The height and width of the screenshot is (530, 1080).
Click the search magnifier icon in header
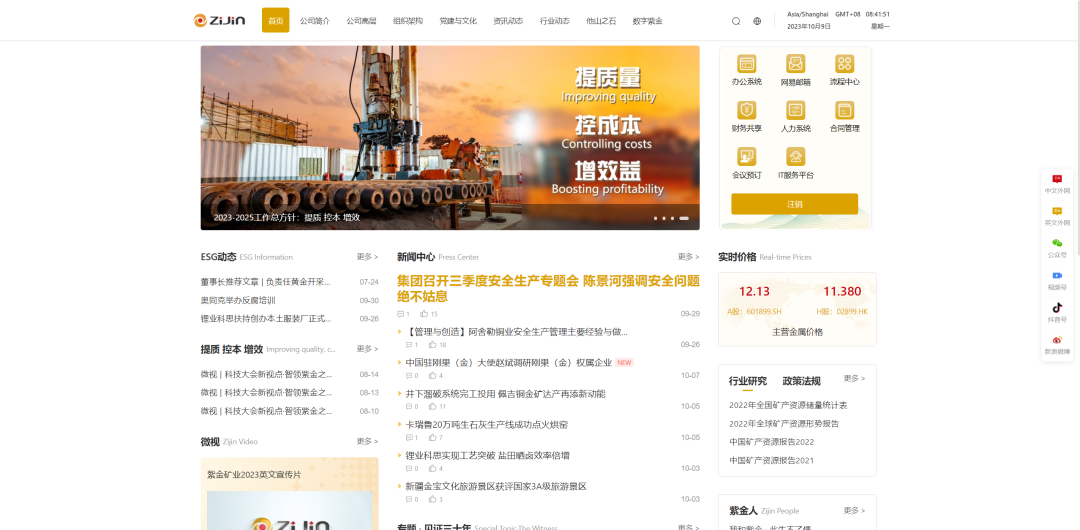coord(736,21)
